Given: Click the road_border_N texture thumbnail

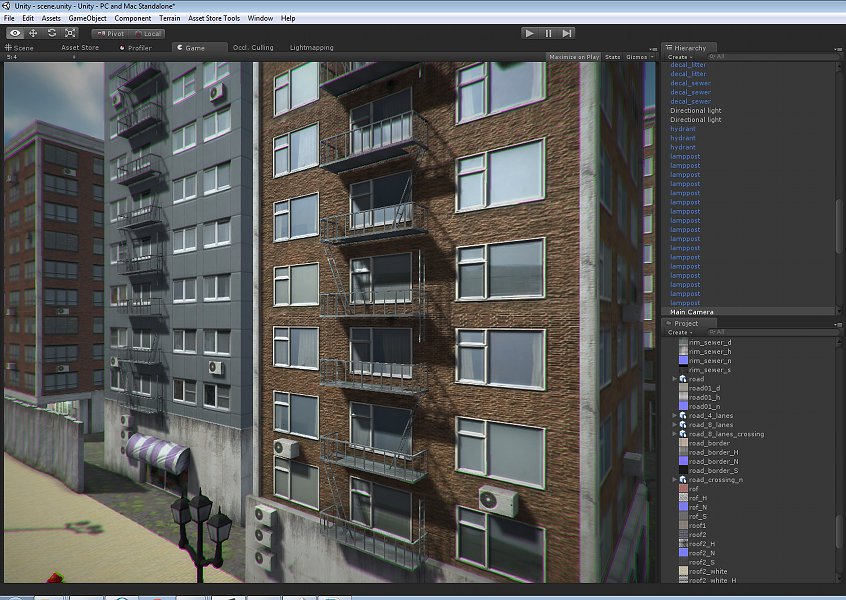Looking at the screenshot, I should pos(683,461).
